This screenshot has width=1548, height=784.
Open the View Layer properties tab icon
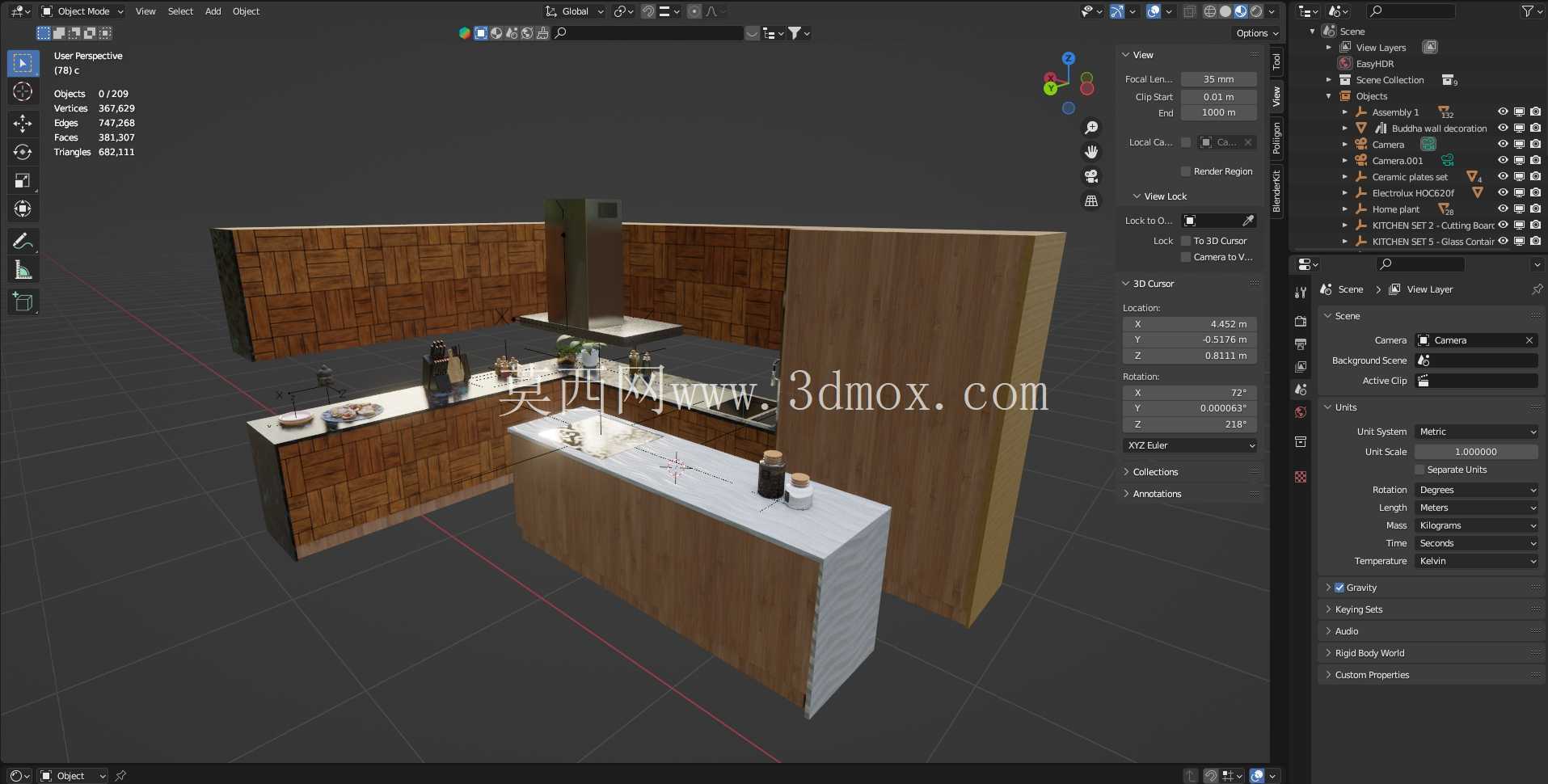(1301, 367)
